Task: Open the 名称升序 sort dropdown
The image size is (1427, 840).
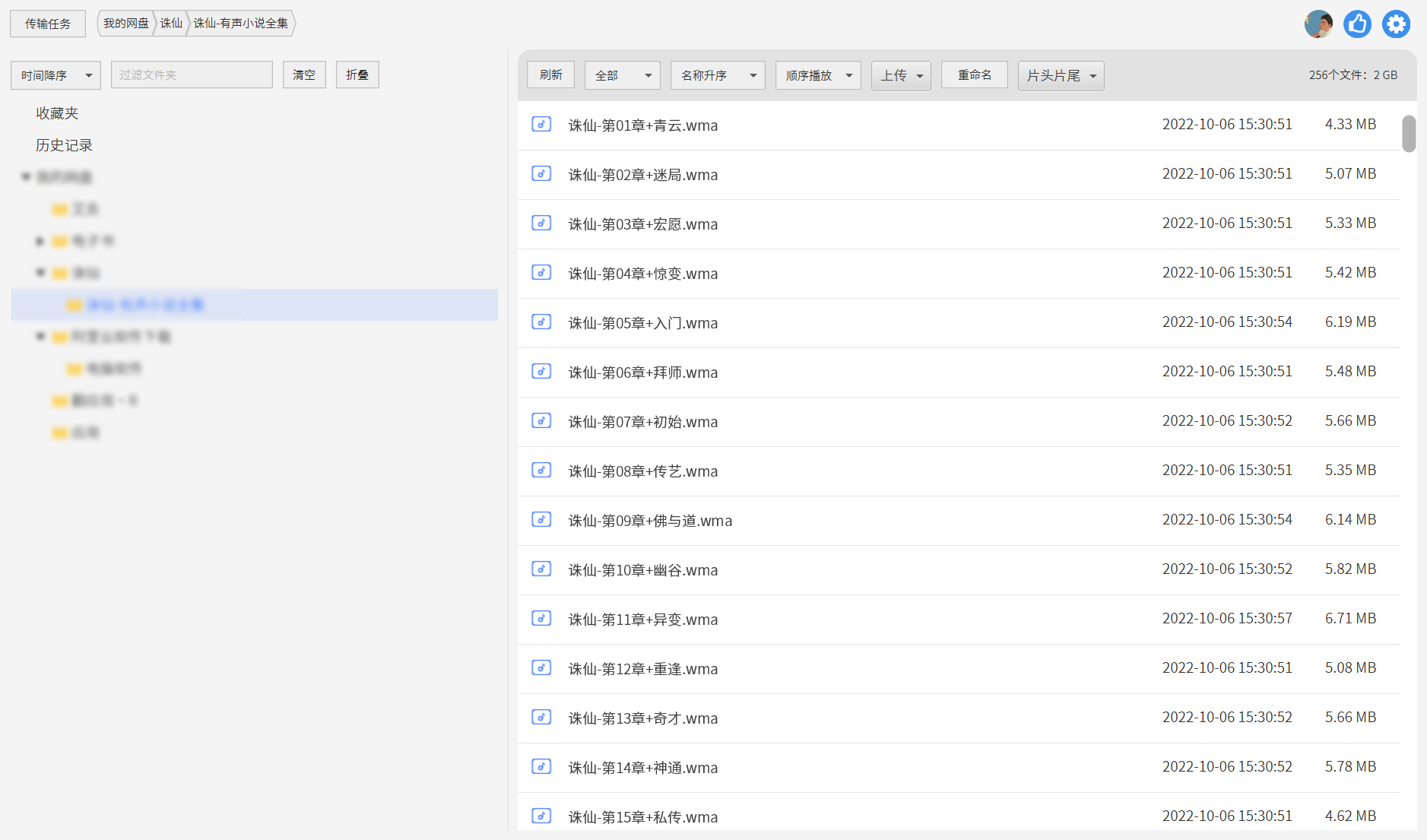Action: (x=717, y=75)
